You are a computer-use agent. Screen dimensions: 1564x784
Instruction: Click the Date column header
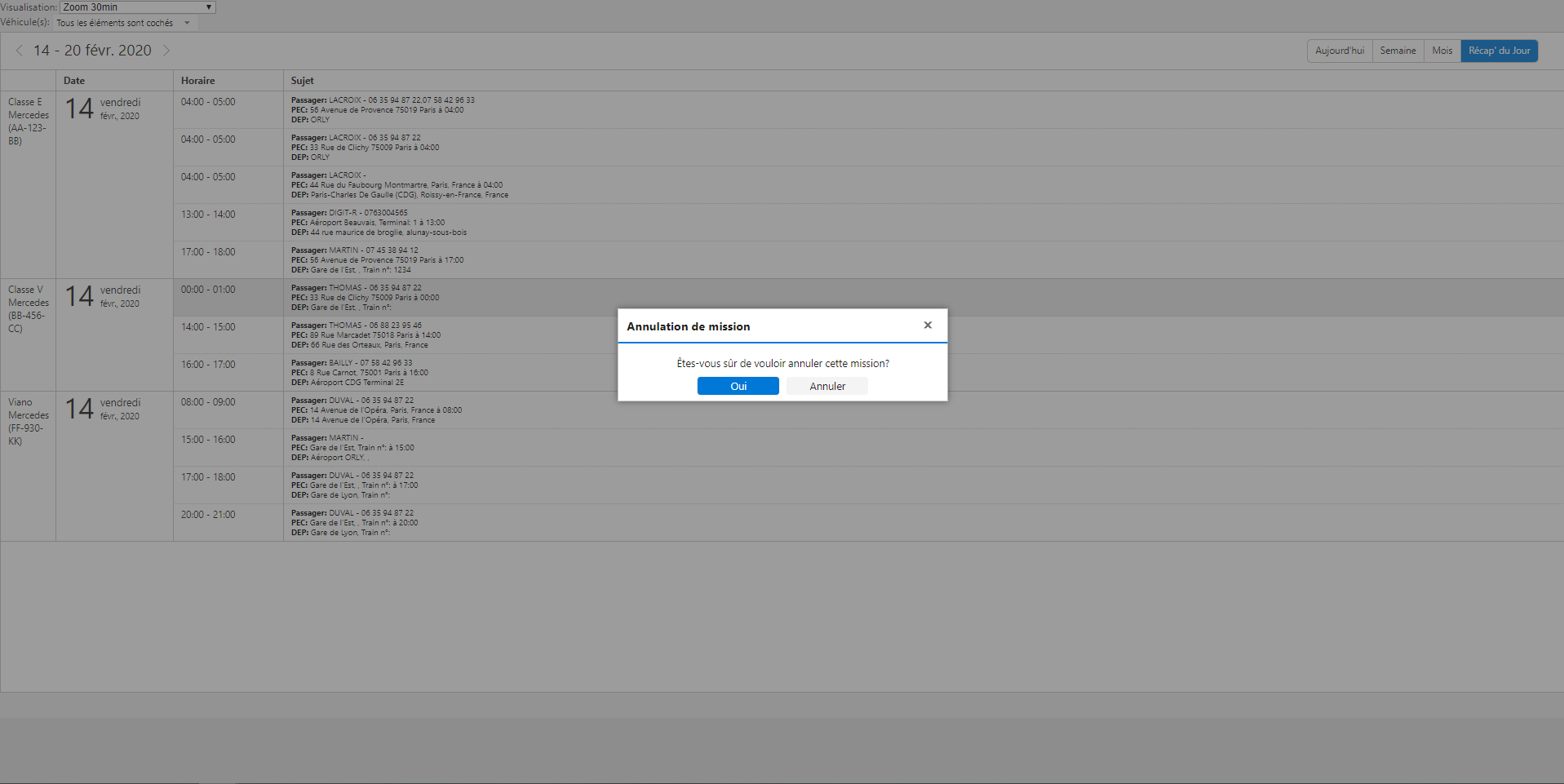pos(74,81)
